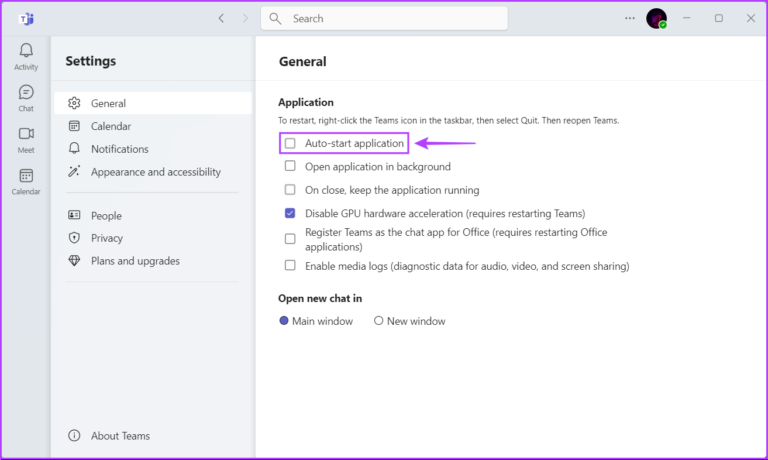Click the Open new chat in heading

tap(320, 298)
